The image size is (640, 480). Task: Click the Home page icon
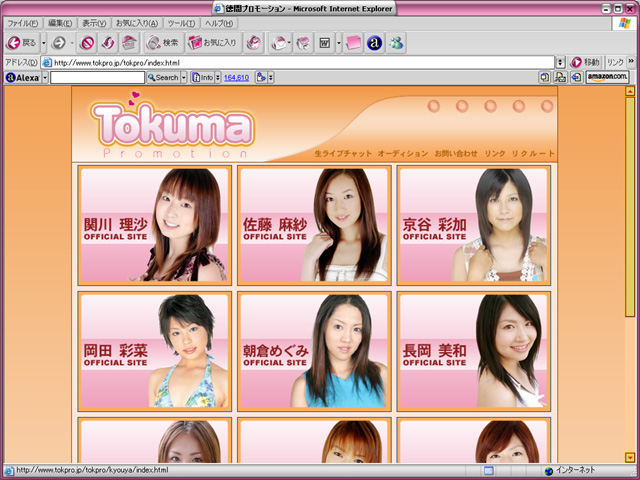click(x=129, y=43)
